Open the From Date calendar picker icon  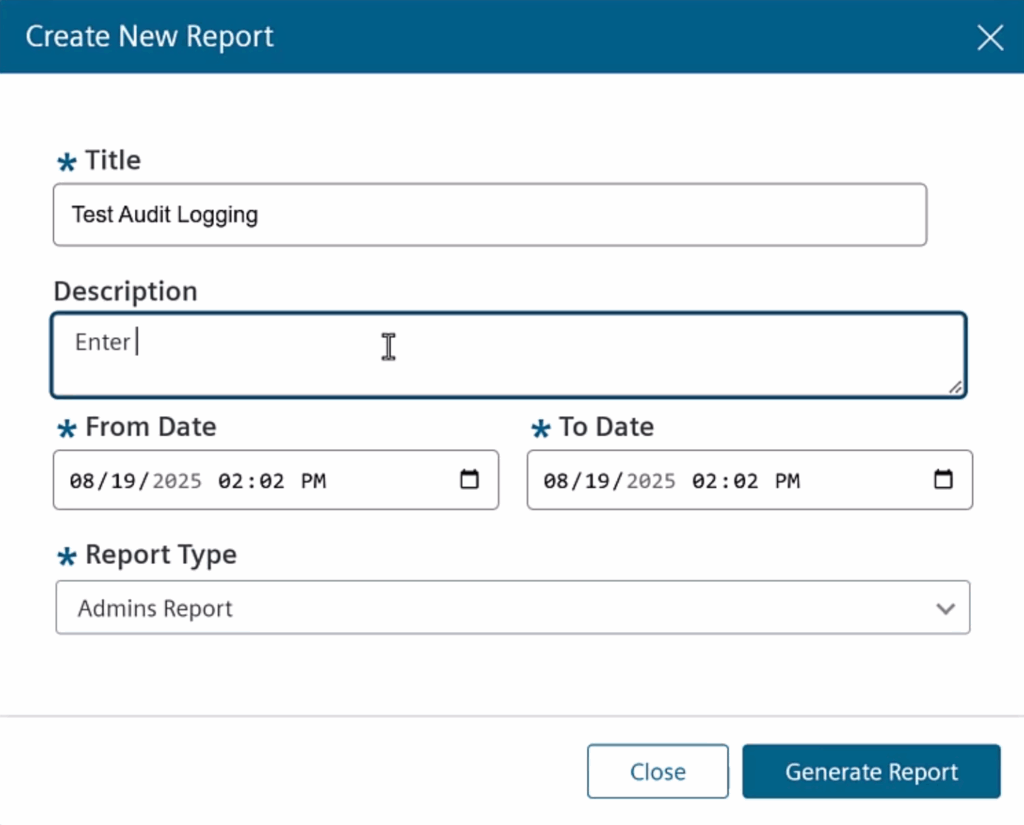469,480
